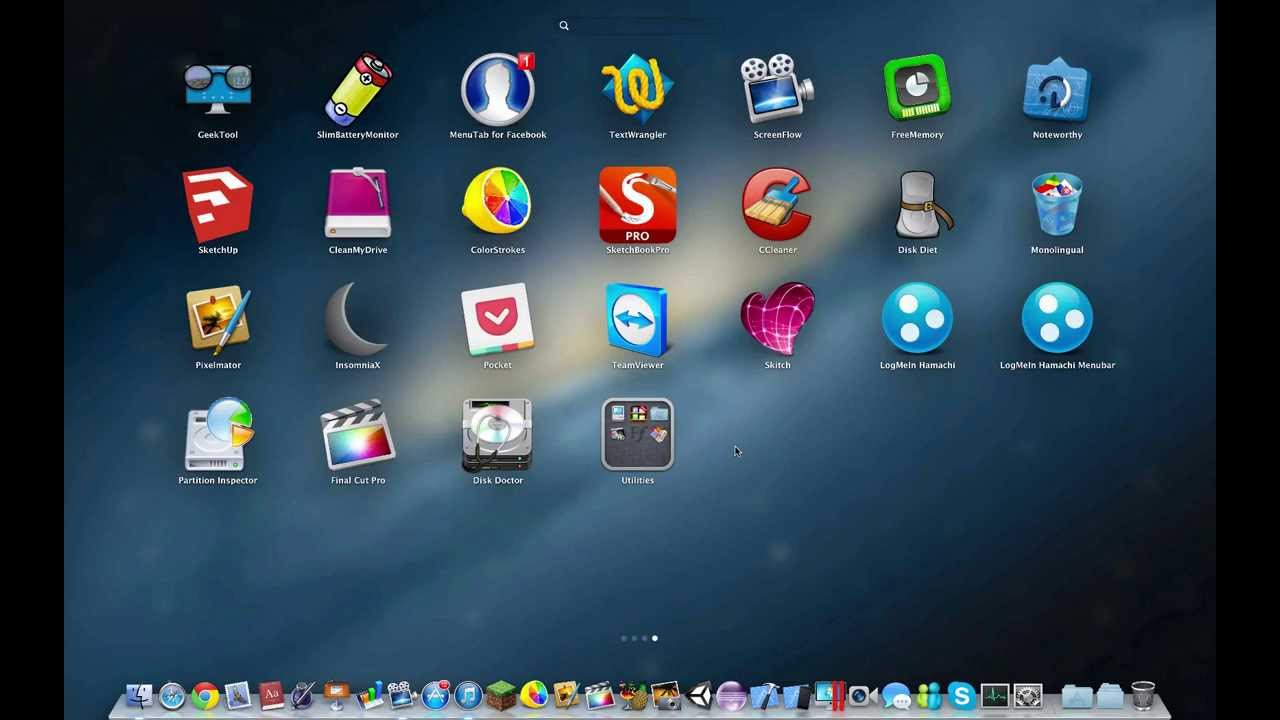Open Final Cut Pro from Launchpad grid
This screenshot has height=720, width=1280.
click(358, 436)
